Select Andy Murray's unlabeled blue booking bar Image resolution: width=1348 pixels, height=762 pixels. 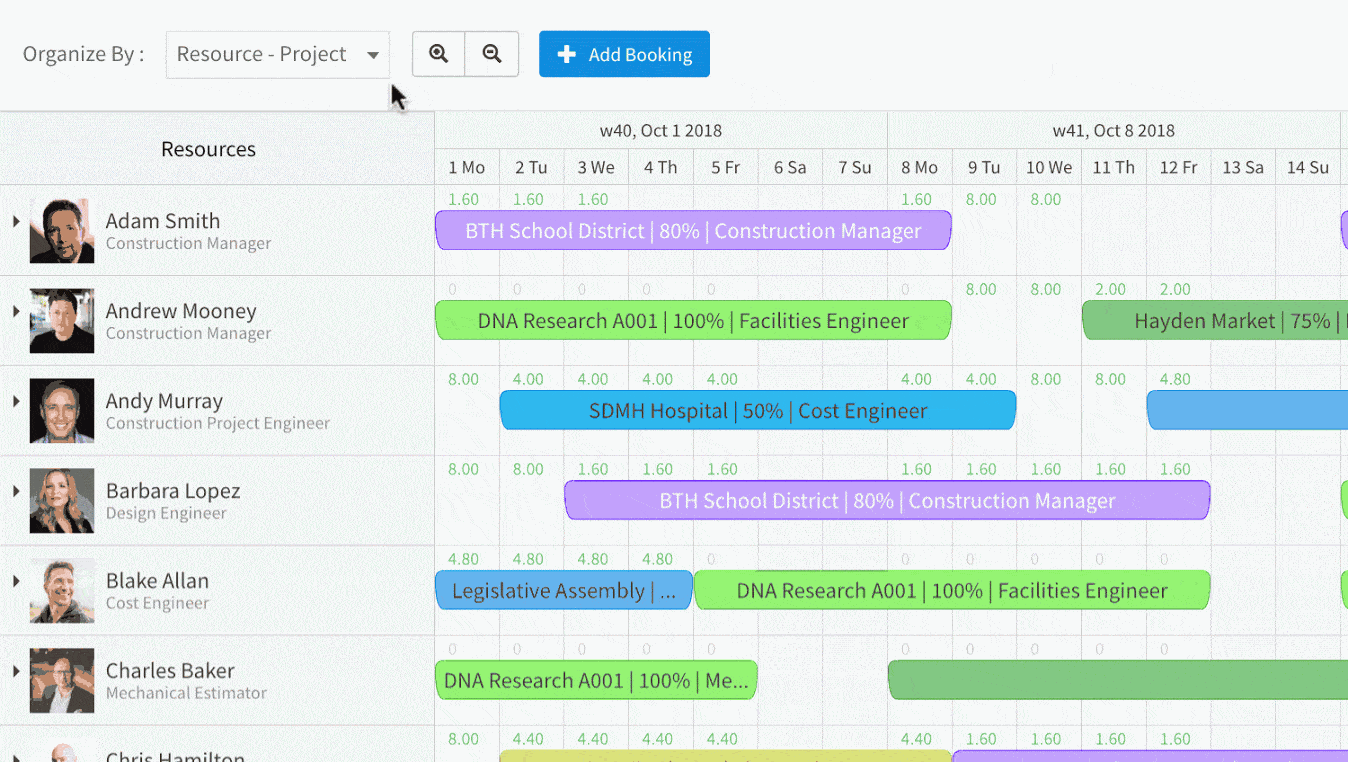[1247, 410]
